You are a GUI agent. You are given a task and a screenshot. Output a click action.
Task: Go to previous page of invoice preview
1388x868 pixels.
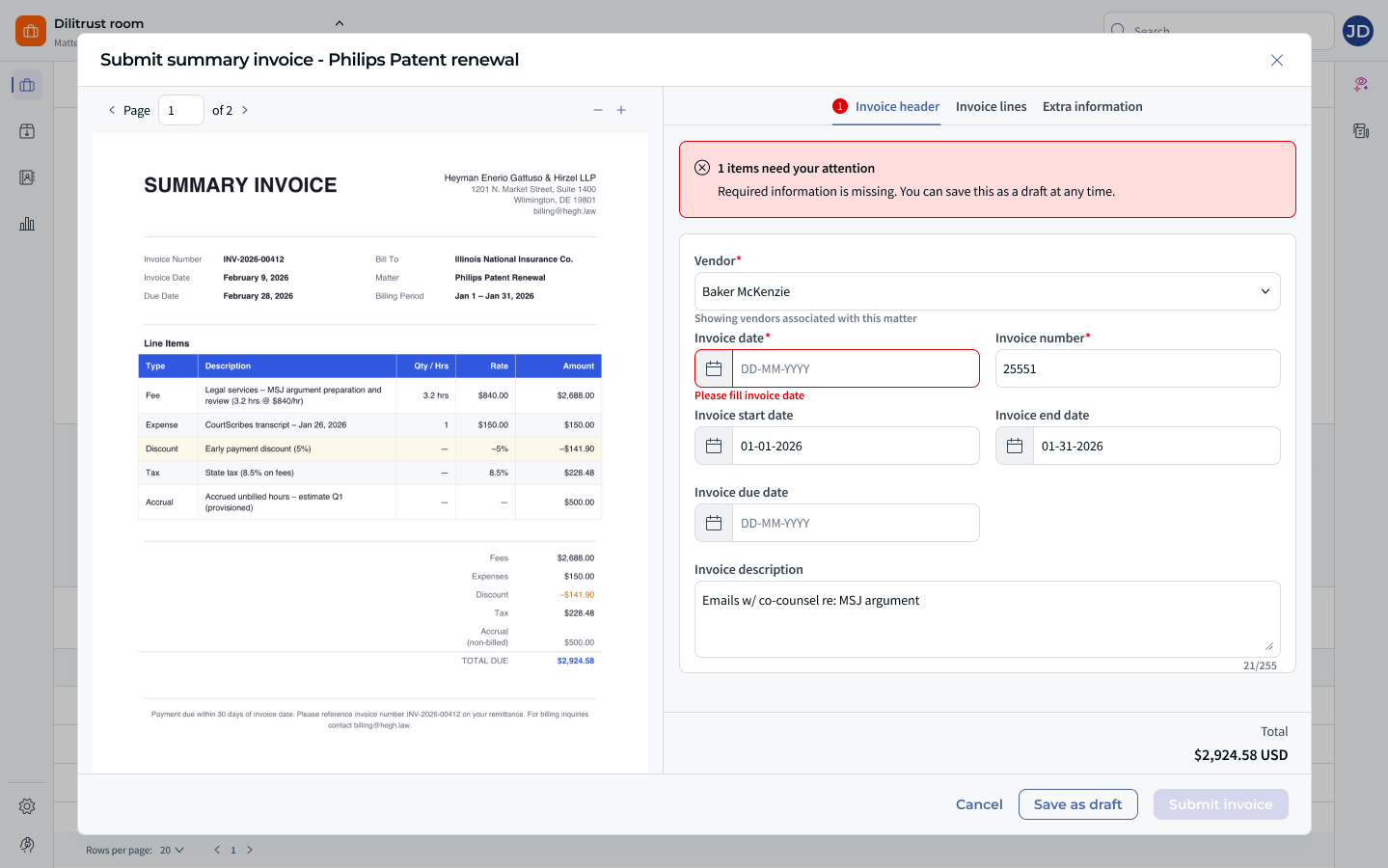pos(112,110)
